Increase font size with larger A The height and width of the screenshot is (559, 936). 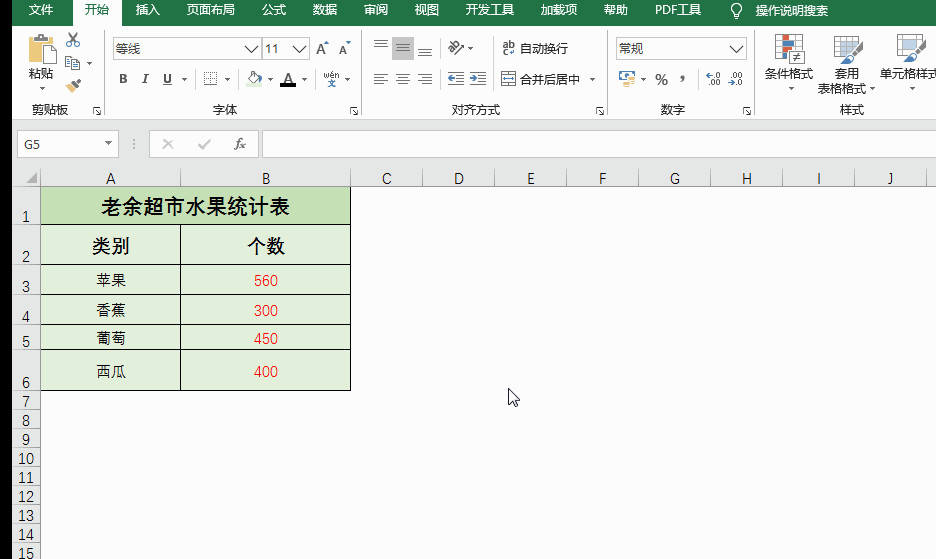coord(322,49)
